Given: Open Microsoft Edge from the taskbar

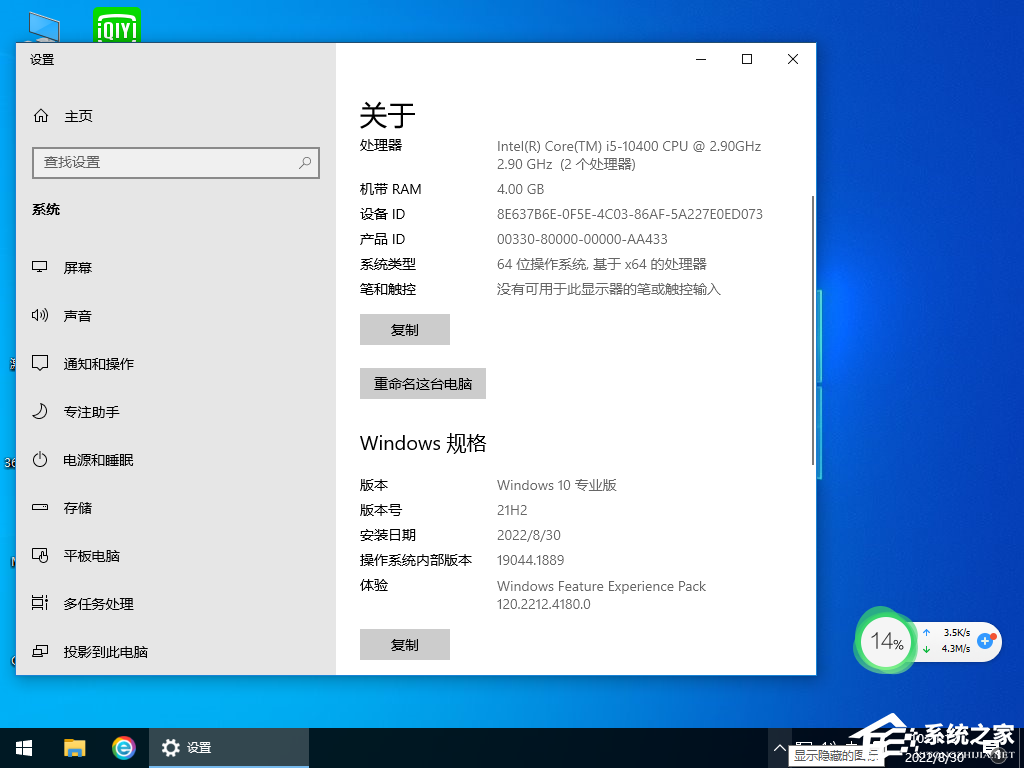Looking at the screenshot, I should click(124, 747).
